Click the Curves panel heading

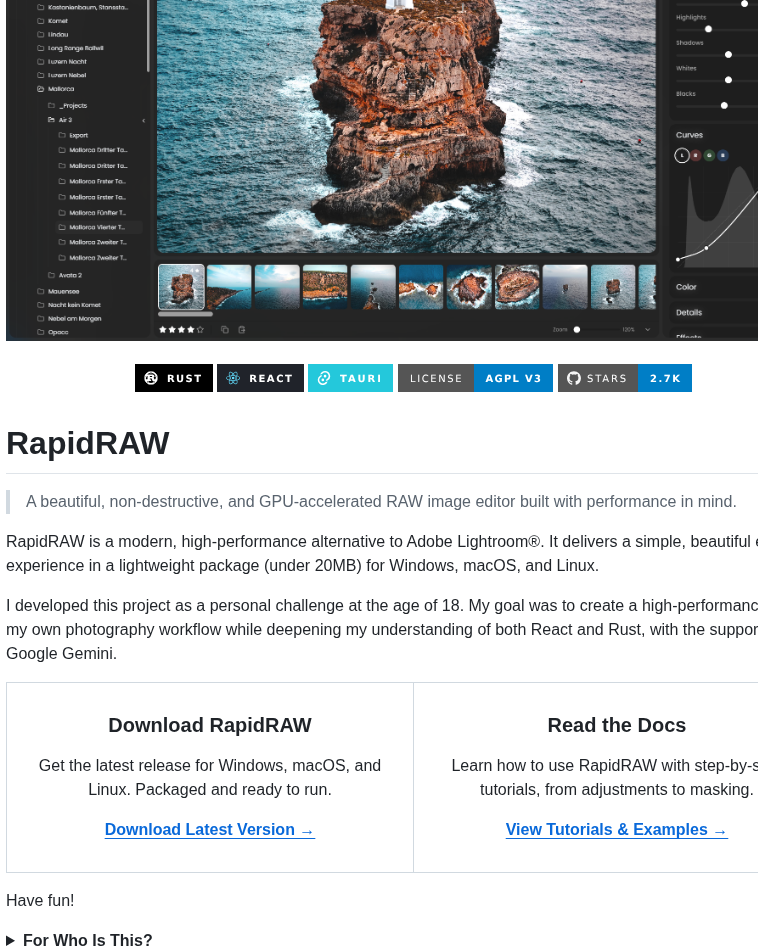click(x=690, y=135)
